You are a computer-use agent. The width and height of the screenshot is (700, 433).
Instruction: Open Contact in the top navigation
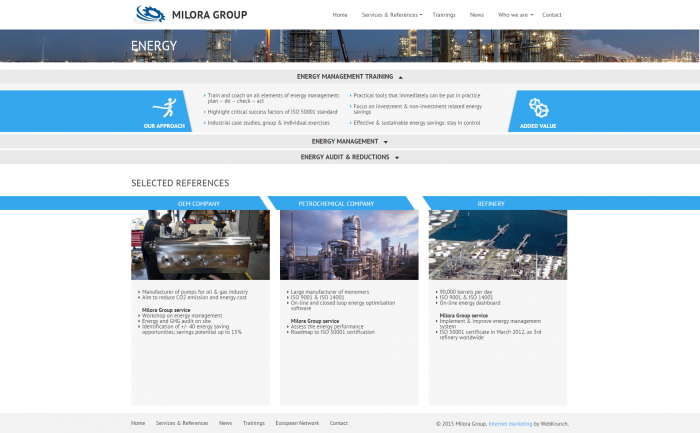click(x=551, y=15)
